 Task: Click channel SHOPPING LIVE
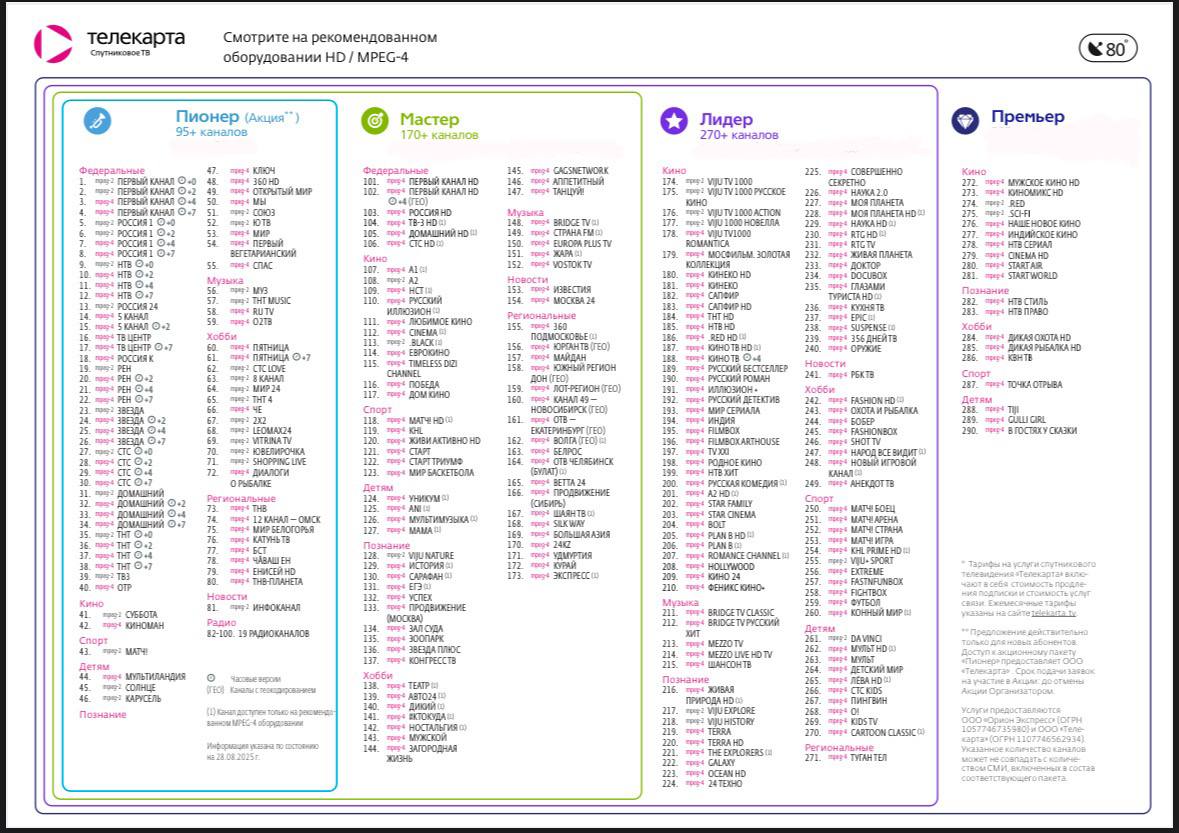(280, 462)
